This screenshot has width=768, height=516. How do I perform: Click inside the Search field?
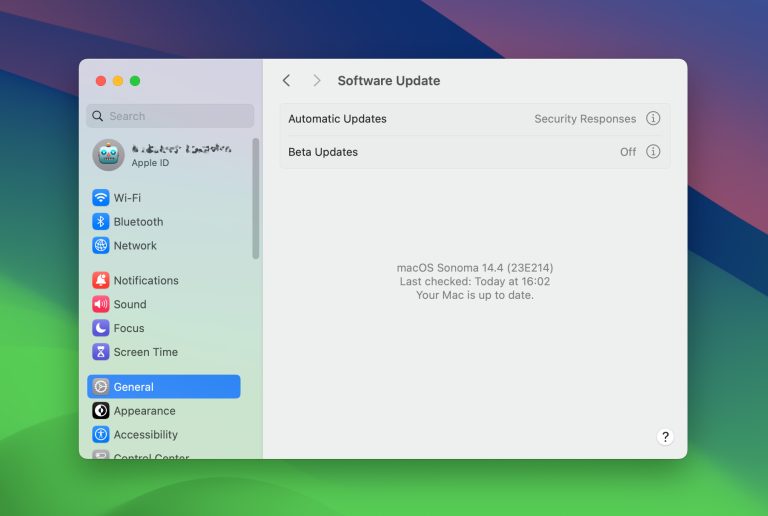[170, 116]
